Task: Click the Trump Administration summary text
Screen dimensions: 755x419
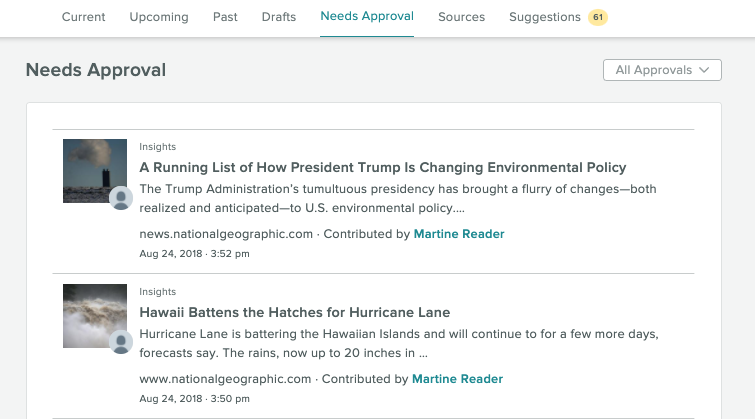Action: pos(398,198)
